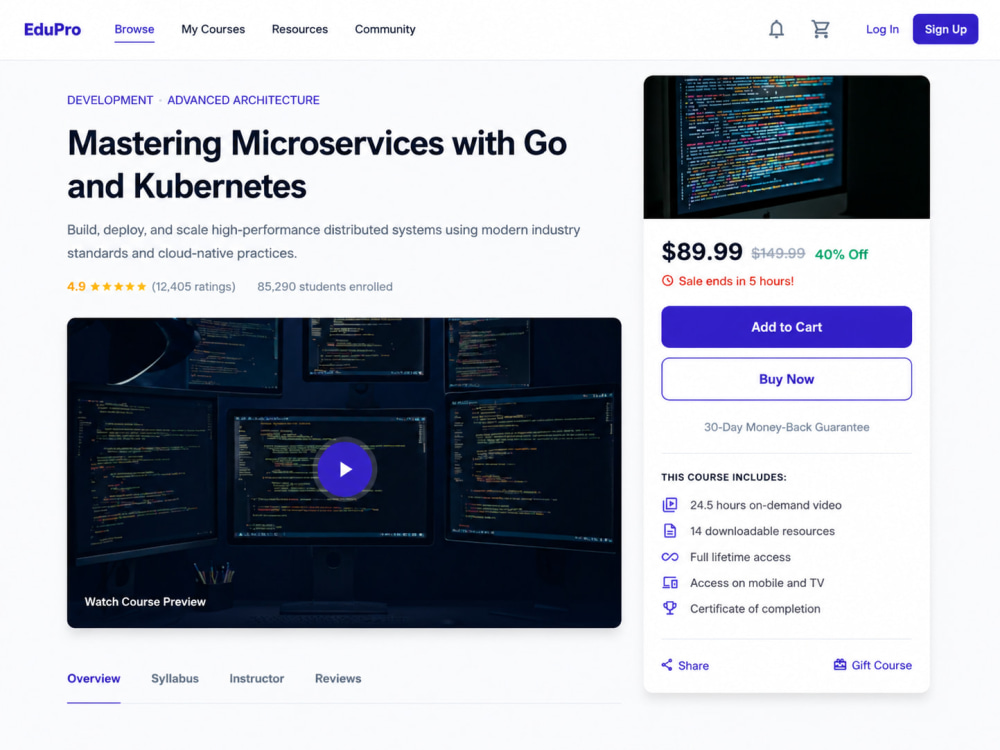Open the Resources menu item
This screenshot has width=1000, height=750.
(x=300, y=29)
